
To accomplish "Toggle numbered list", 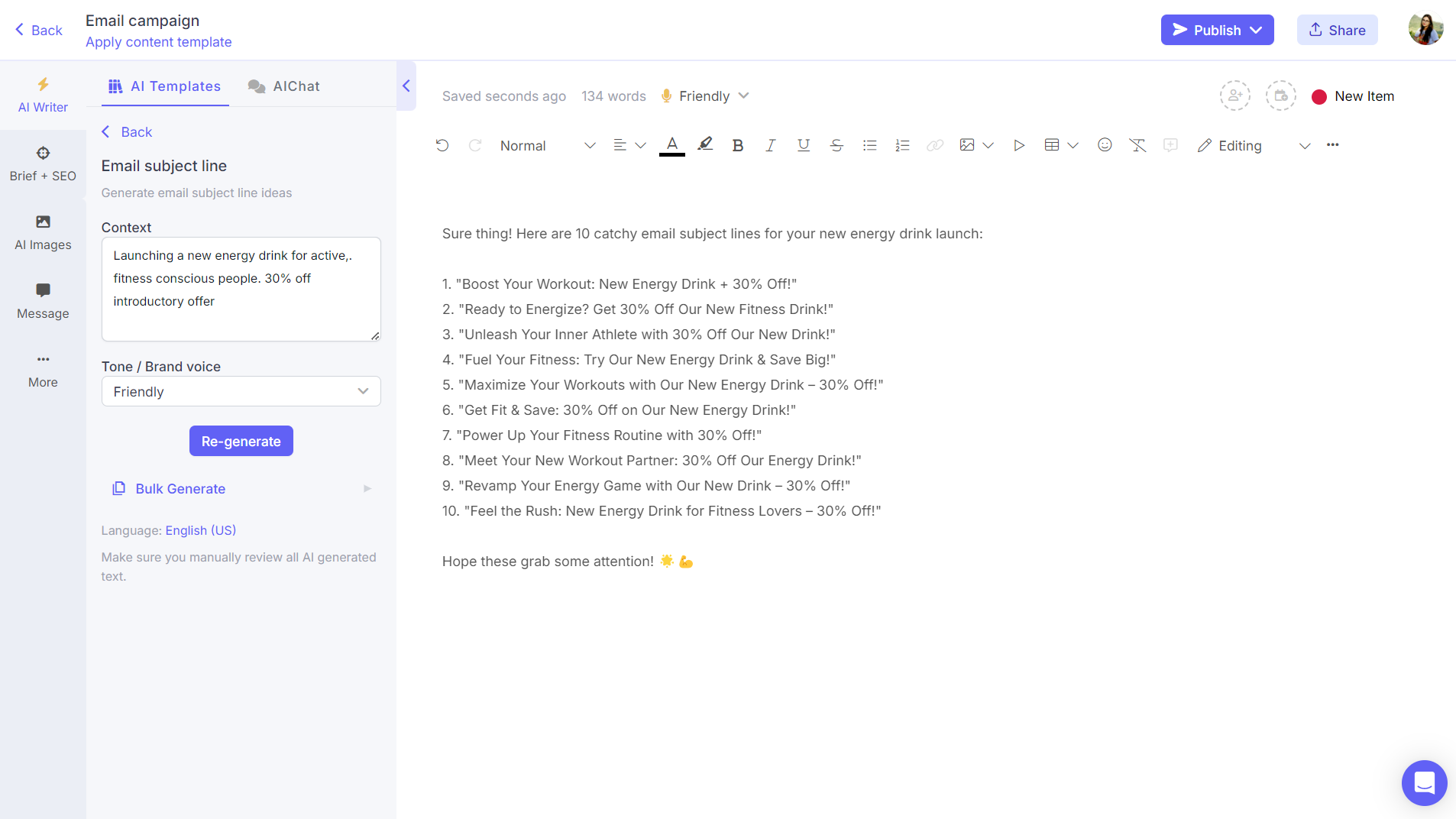I will [x=902, y=145].
